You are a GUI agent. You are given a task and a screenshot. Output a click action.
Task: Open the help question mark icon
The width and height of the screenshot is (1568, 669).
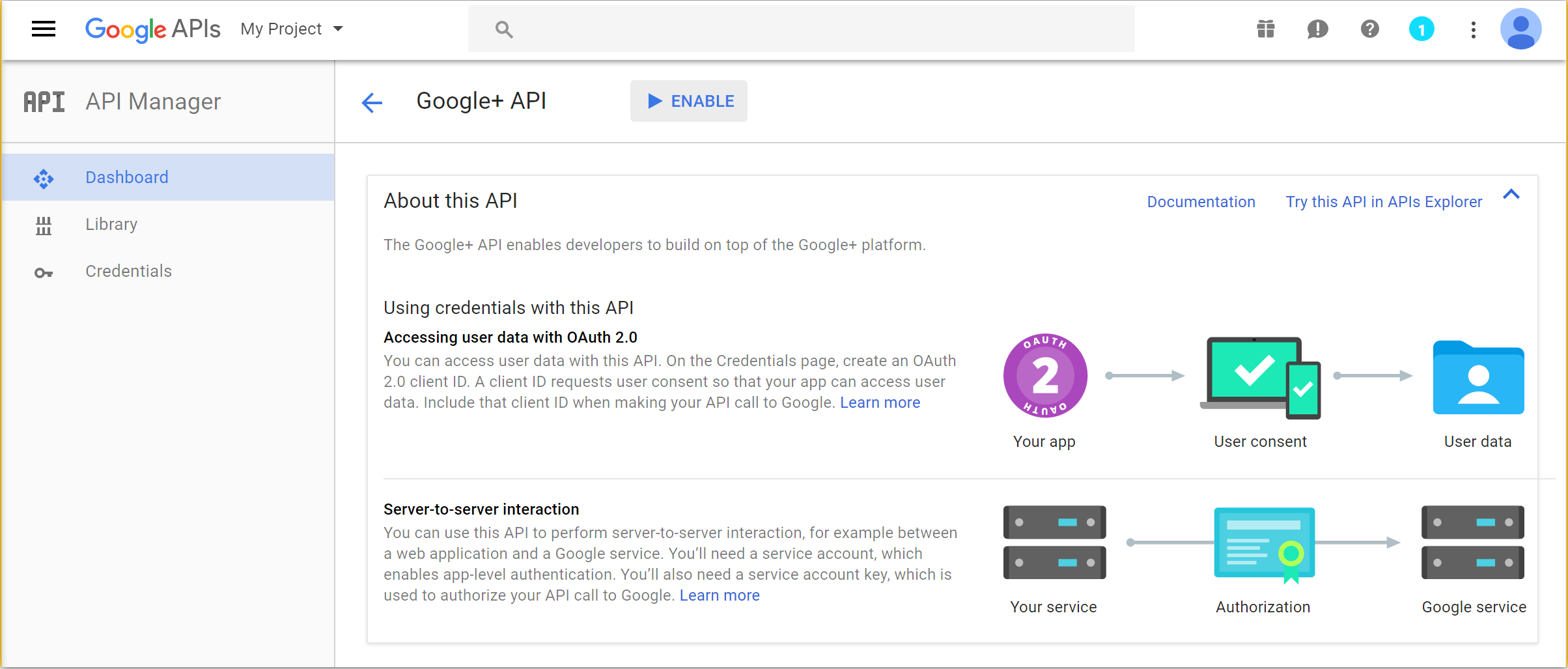click(x=1369, y=29)
